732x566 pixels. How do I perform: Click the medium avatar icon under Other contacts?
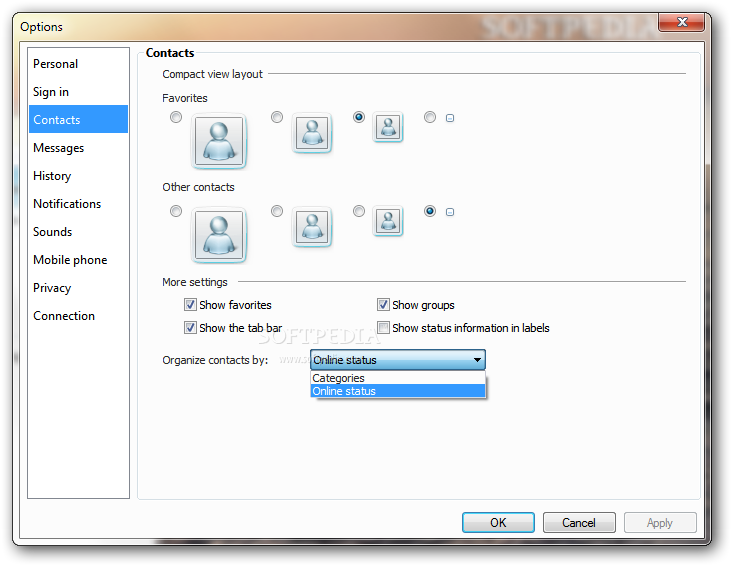click(x=312, y=226)
